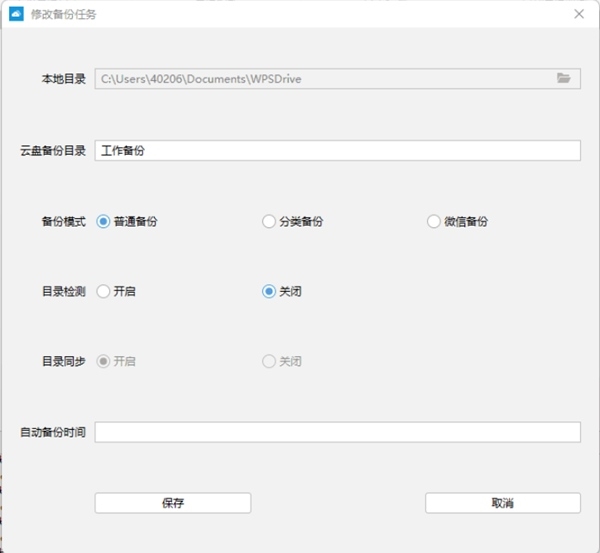
Task: Click the 备份模式 row label
Action: pos(64,222)
